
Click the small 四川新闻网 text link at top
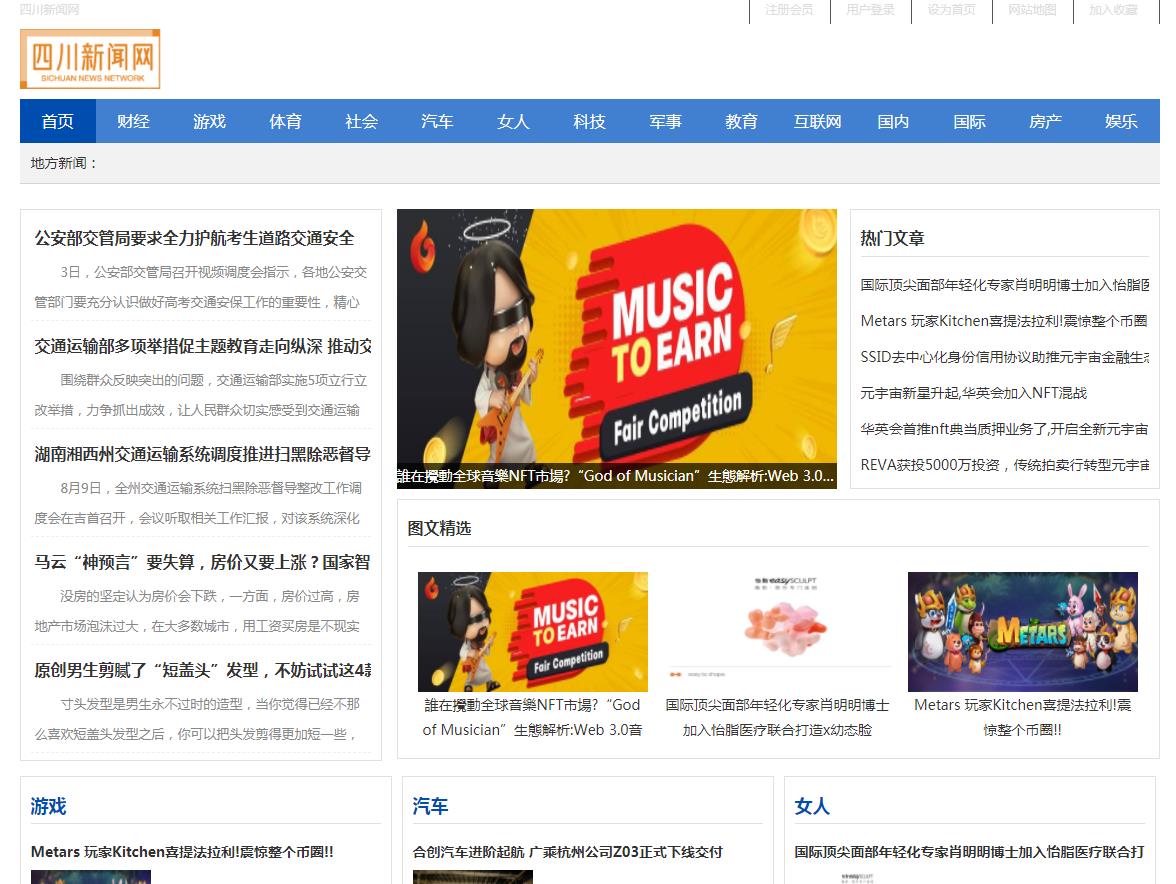coord(50,10)
